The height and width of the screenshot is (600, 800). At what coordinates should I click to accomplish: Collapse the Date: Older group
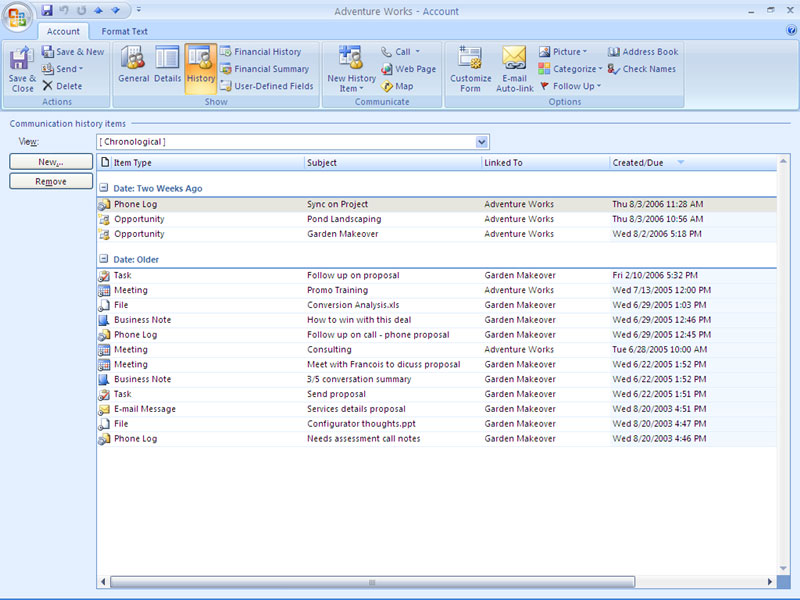pyautogui.click(x=104, y=260)
